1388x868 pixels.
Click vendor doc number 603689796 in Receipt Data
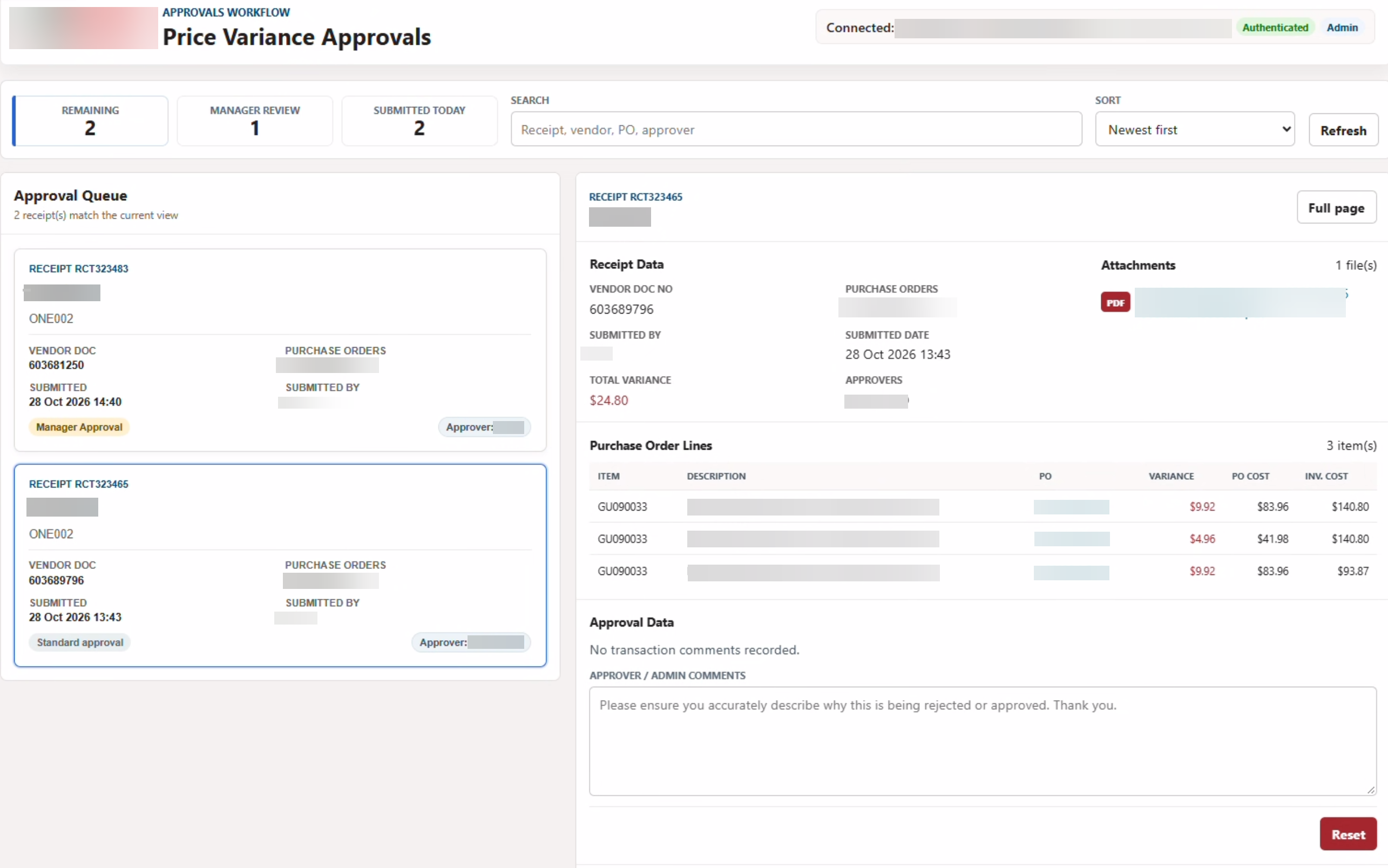tap(621, 309)
